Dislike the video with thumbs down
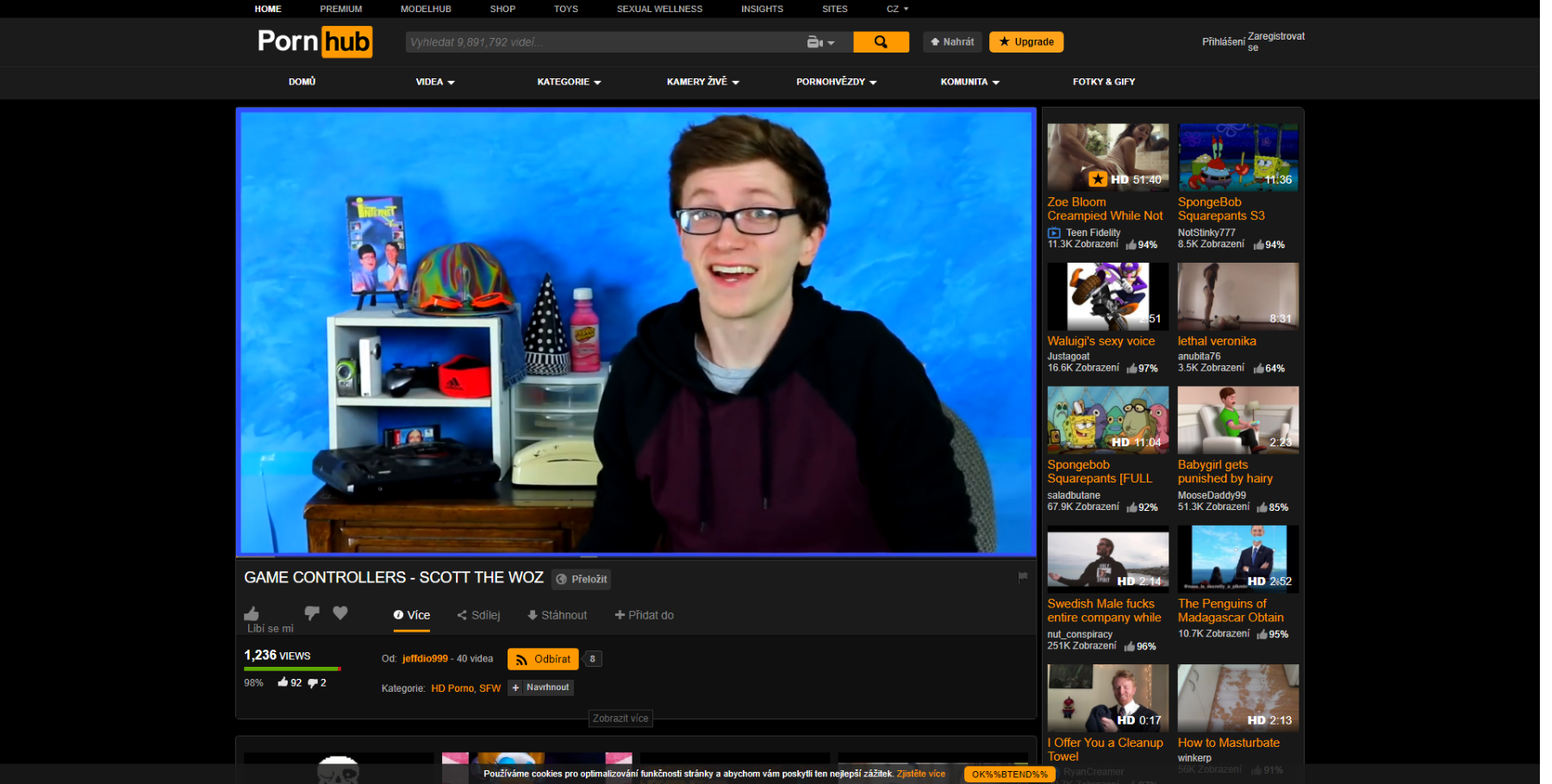 click(312, 613)
